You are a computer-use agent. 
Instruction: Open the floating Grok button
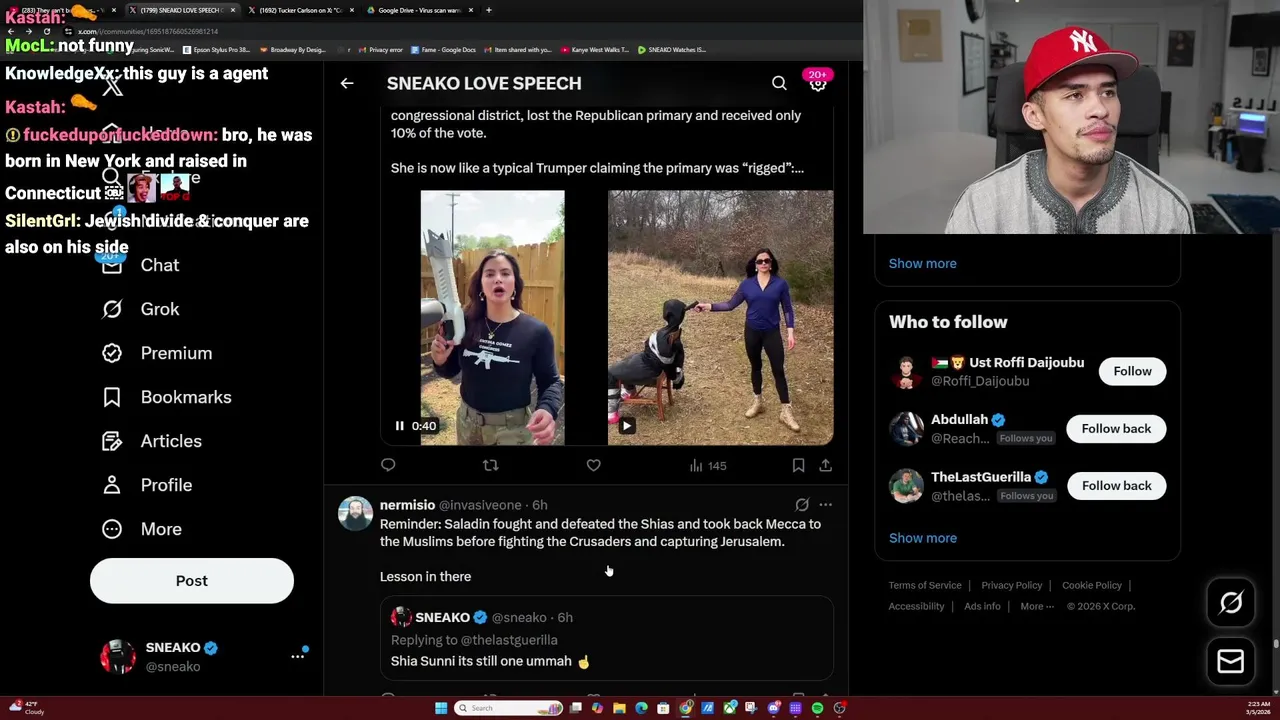pos(1231,602)
